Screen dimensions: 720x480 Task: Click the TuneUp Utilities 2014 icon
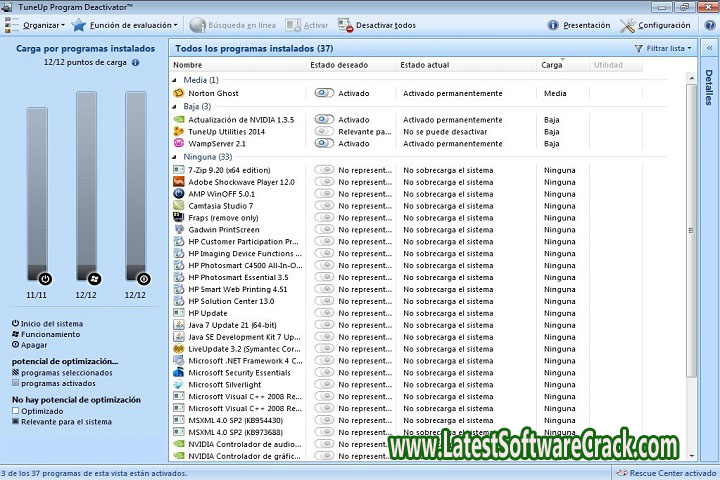click(178, 132)
